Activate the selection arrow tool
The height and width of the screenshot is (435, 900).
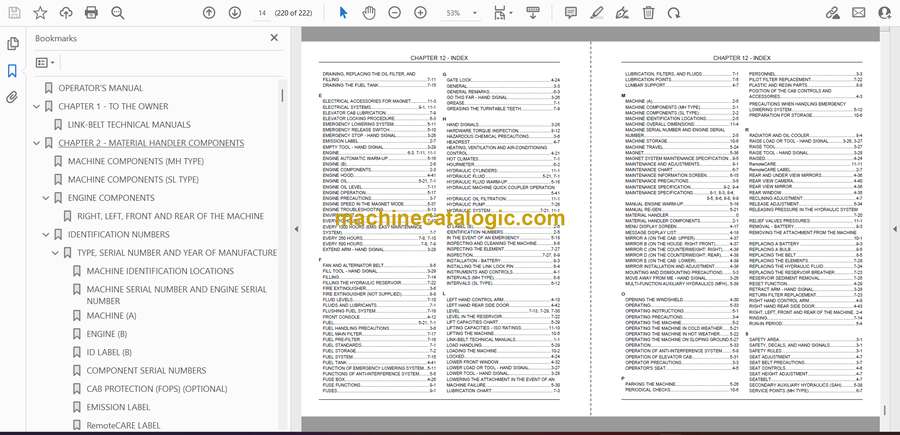(x=343, y=13)
